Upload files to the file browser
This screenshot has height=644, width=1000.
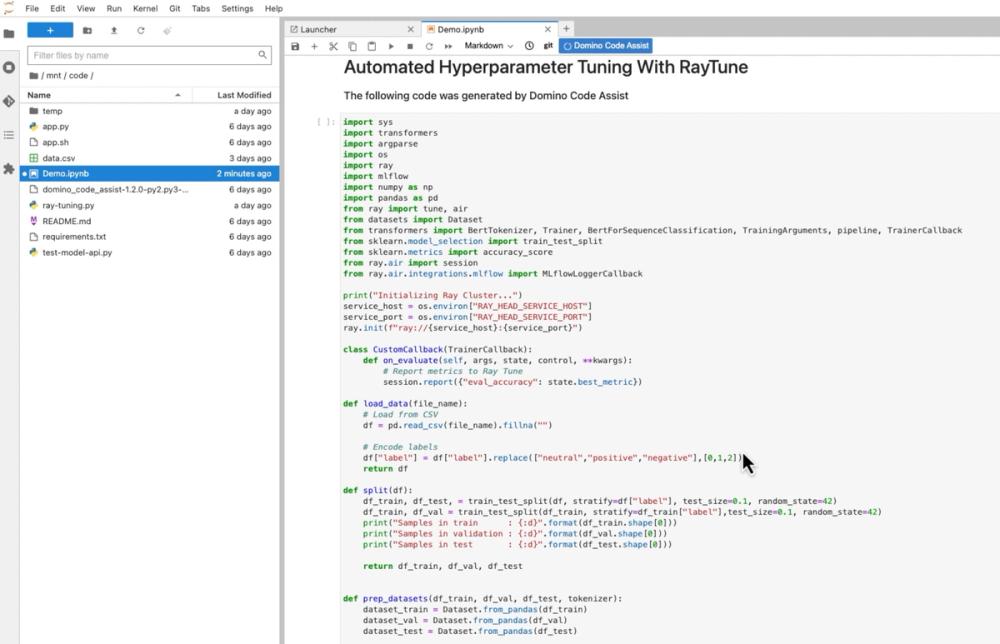point(115,31)
